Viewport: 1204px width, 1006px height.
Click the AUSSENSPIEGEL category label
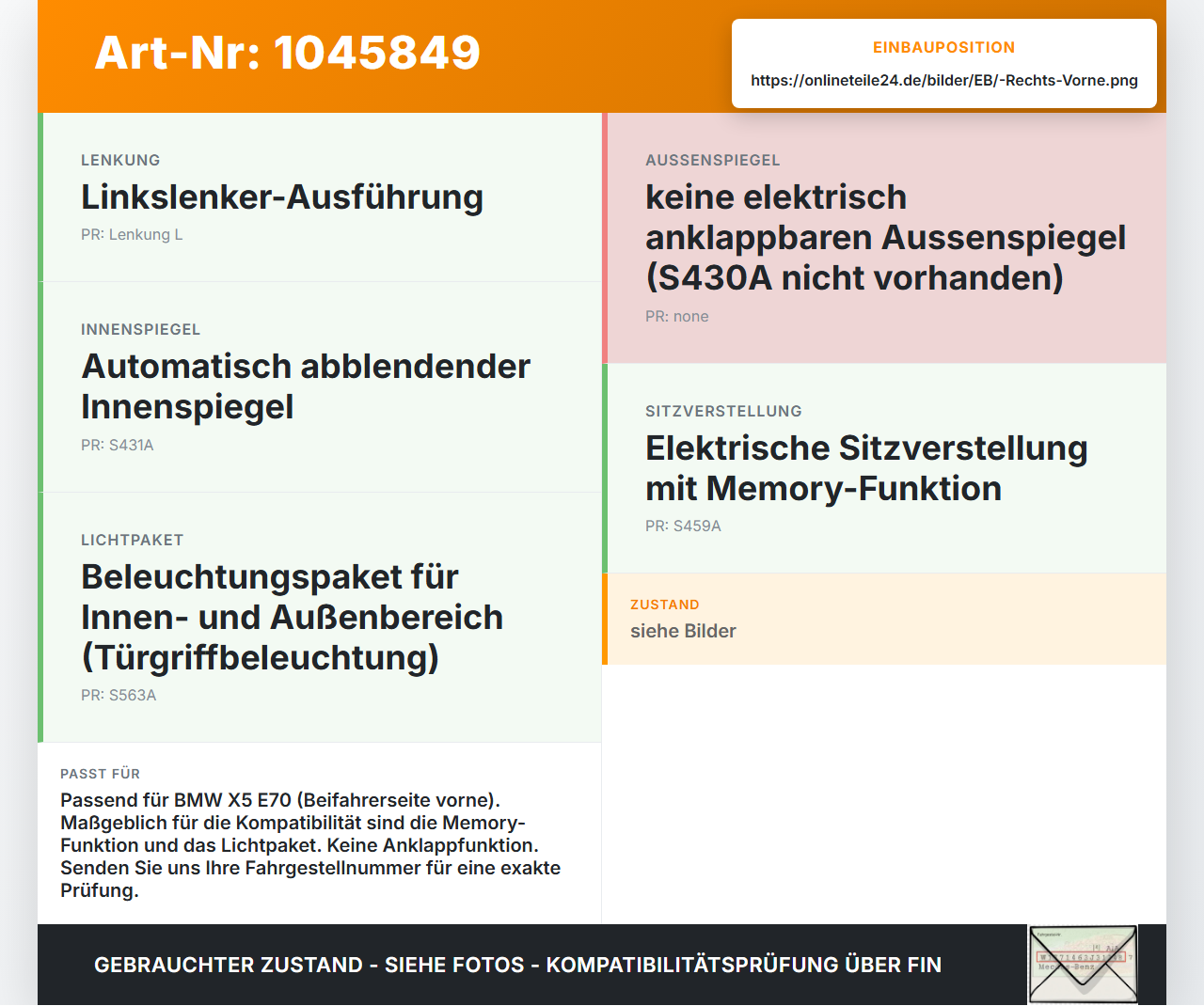point(713,160)
